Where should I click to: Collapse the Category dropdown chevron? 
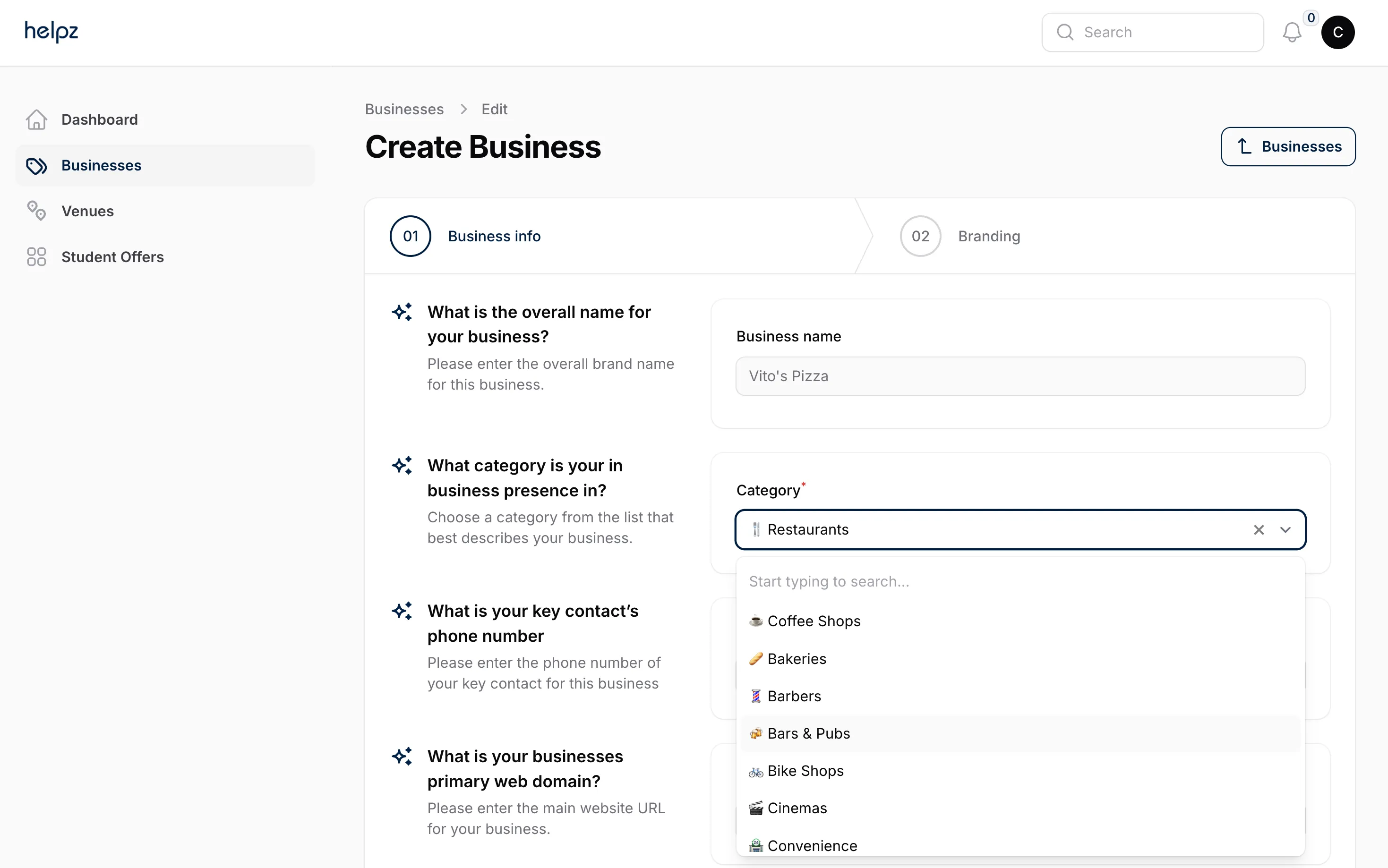1285,530
